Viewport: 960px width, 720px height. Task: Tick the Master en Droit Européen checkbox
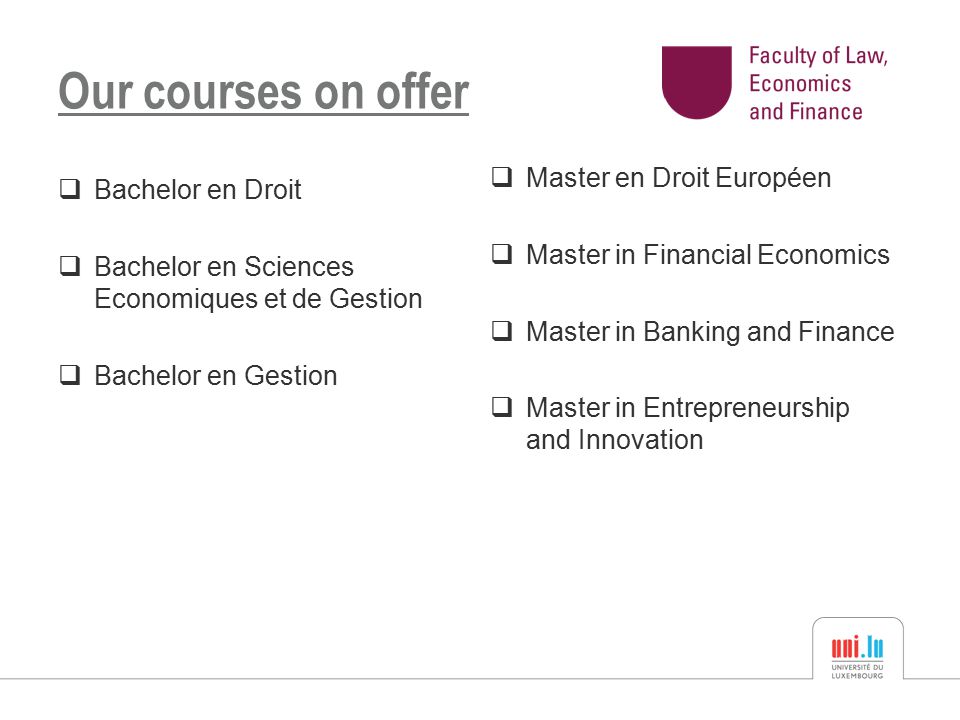502,177
